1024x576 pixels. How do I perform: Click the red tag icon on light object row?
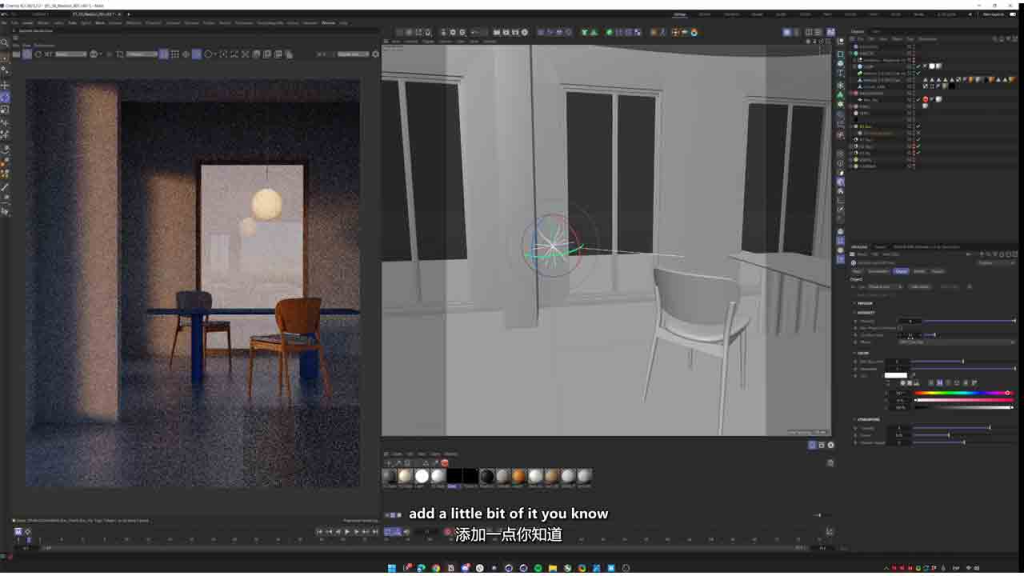point(925,99)
